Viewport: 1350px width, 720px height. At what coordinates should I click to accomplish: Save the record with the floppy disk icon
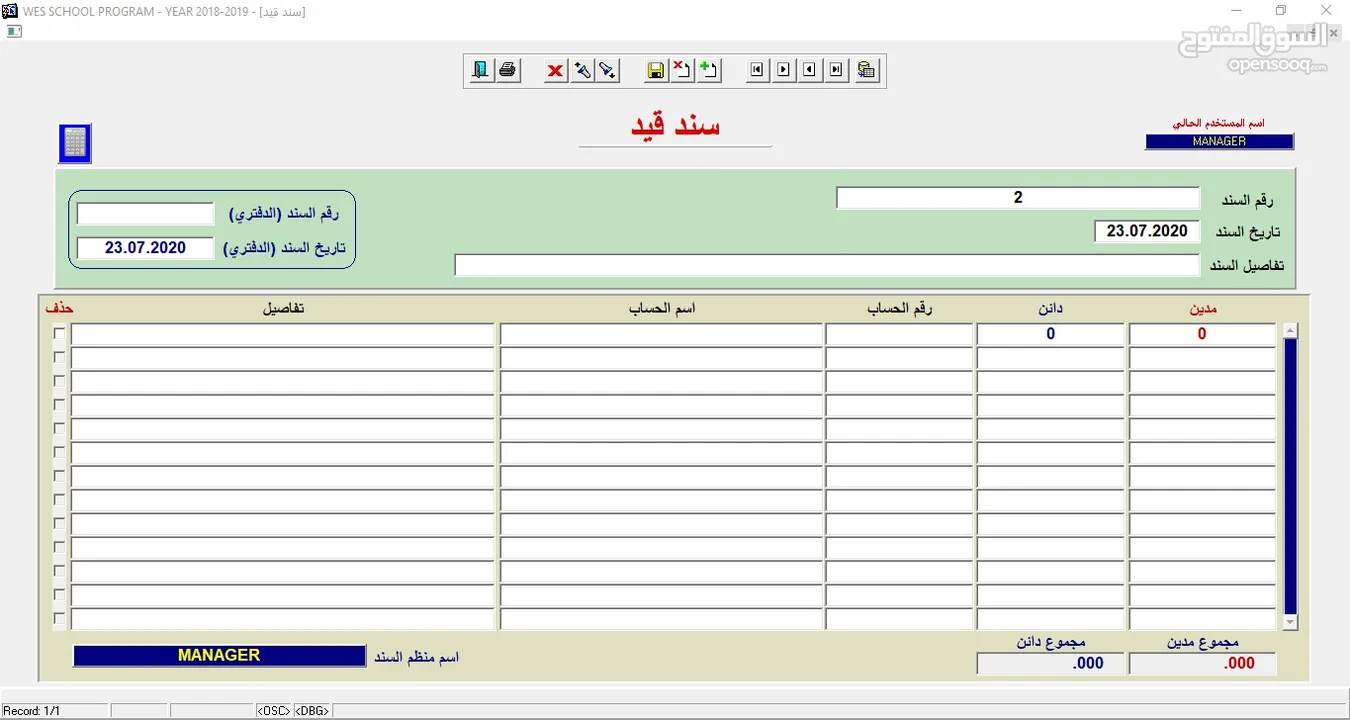click(x=656, y=70)
